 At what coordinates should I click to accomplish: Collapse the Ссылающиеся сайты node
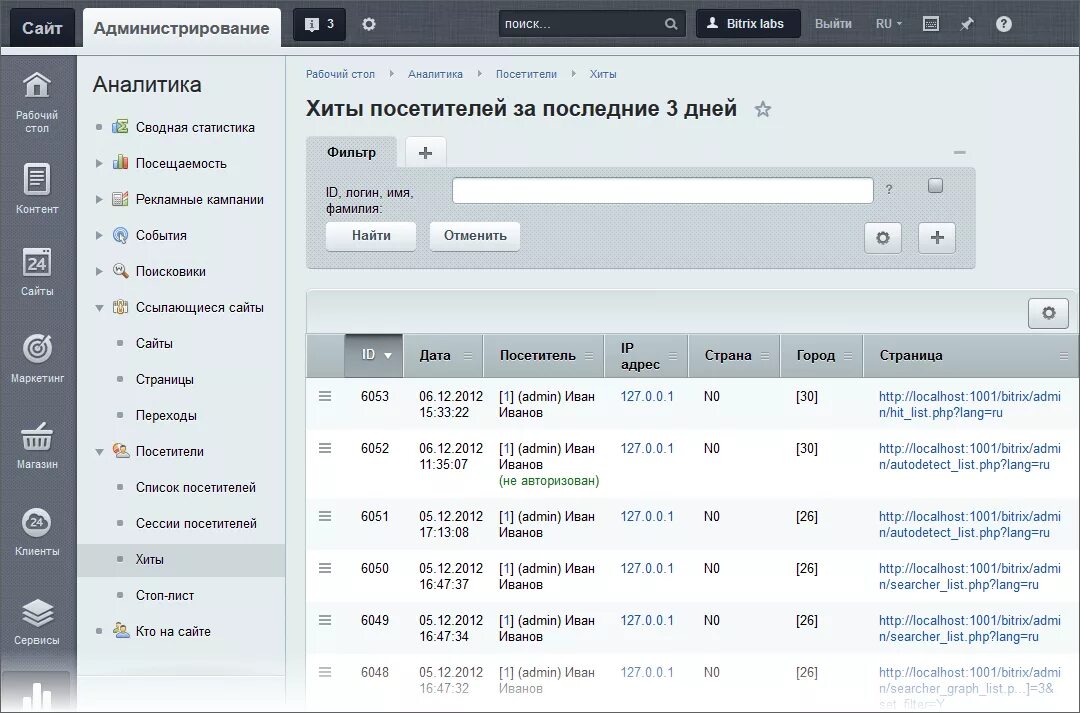(x=99, y=308)
